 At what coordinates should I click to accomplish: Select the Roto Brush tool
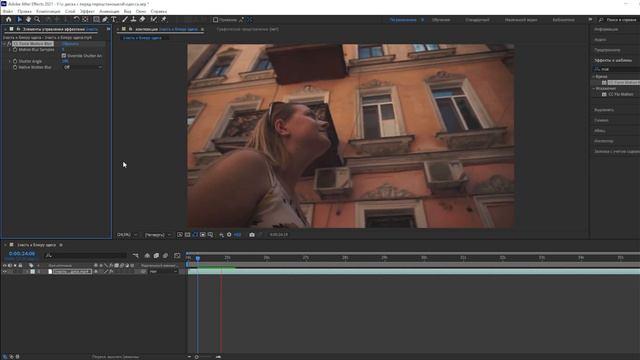153,19
